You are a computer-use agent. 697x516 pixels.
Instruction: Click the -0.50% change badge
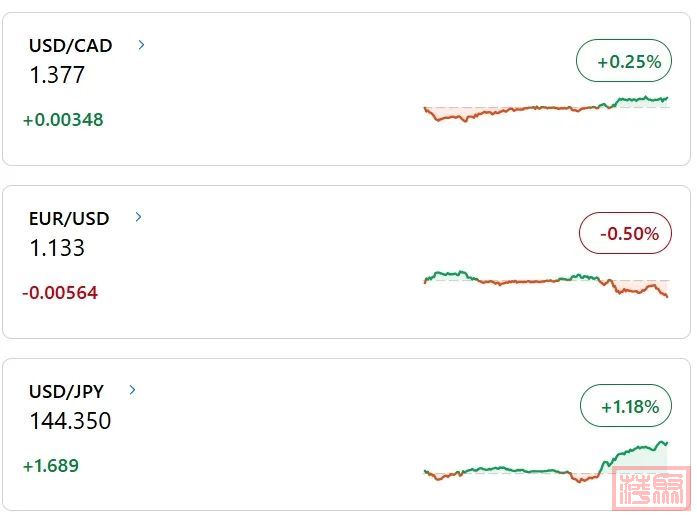click(x=625, y=233)
